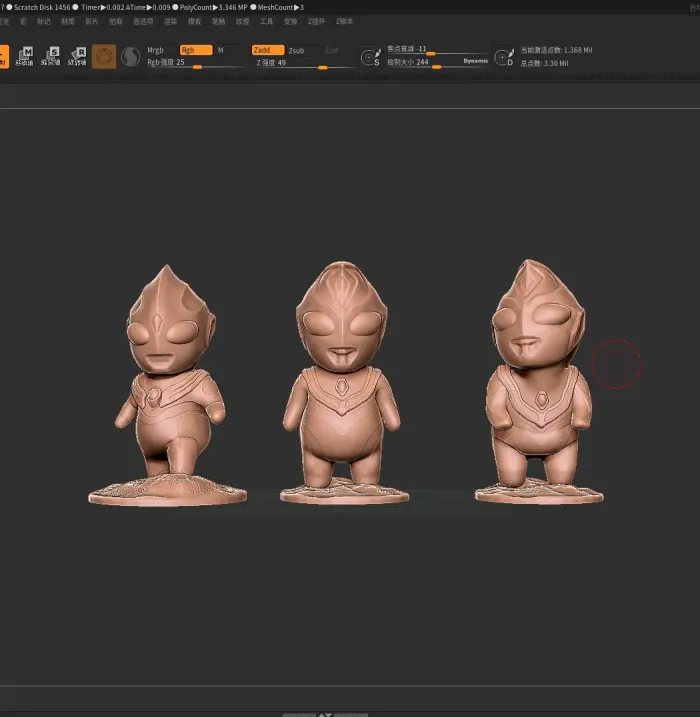Click the orange sphere brush mode icon

click(104, 57)
